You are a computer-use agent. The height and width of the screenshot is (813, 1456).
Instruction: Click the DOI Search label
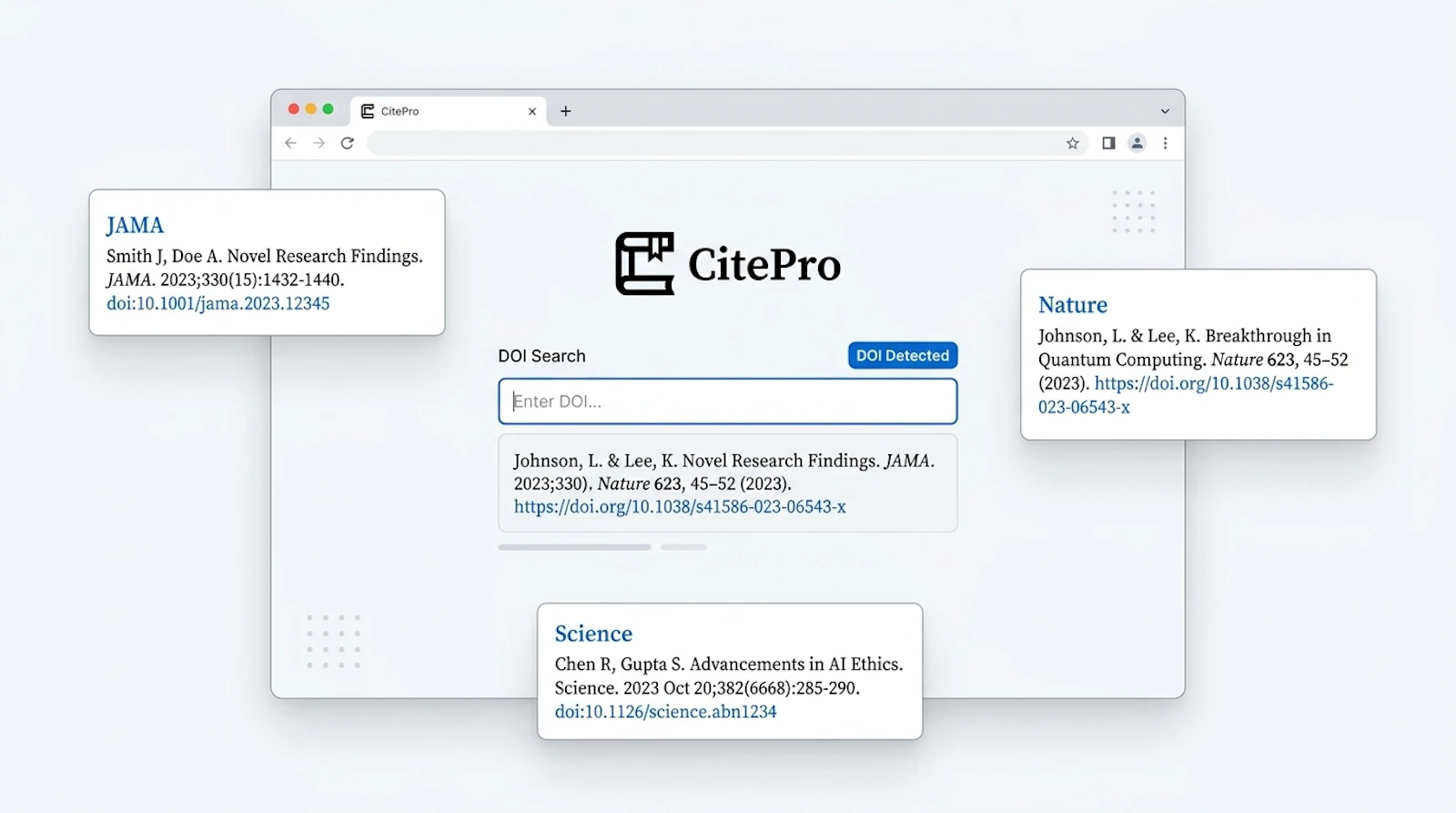(541, 356)
